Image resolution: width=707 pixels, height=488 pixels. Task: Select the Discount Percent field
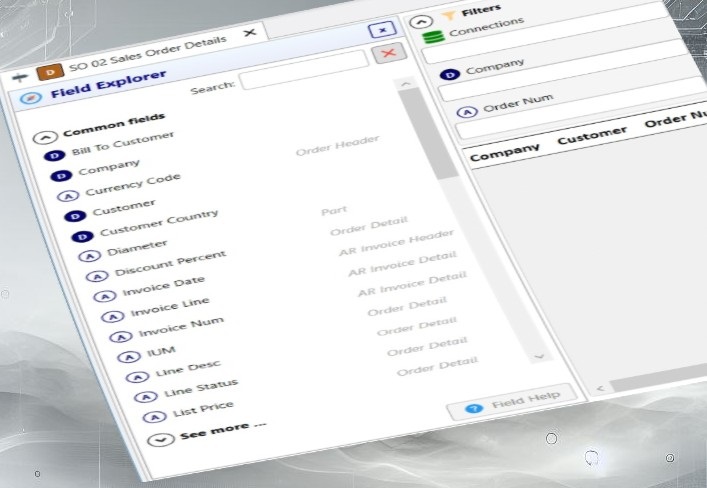click(x=170, y=262)
